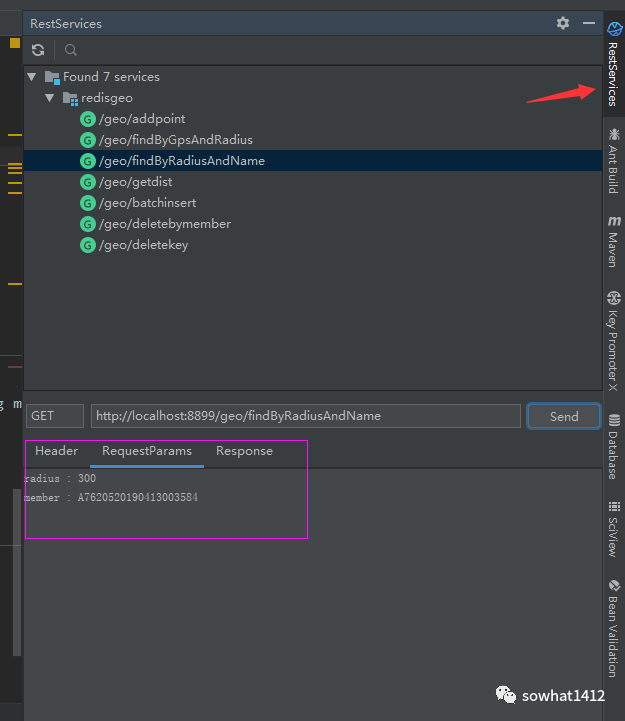625x721 pixels.
Task: Open the SciView sidebar panel
Action: pyautogui.click(x=613, y=528)
